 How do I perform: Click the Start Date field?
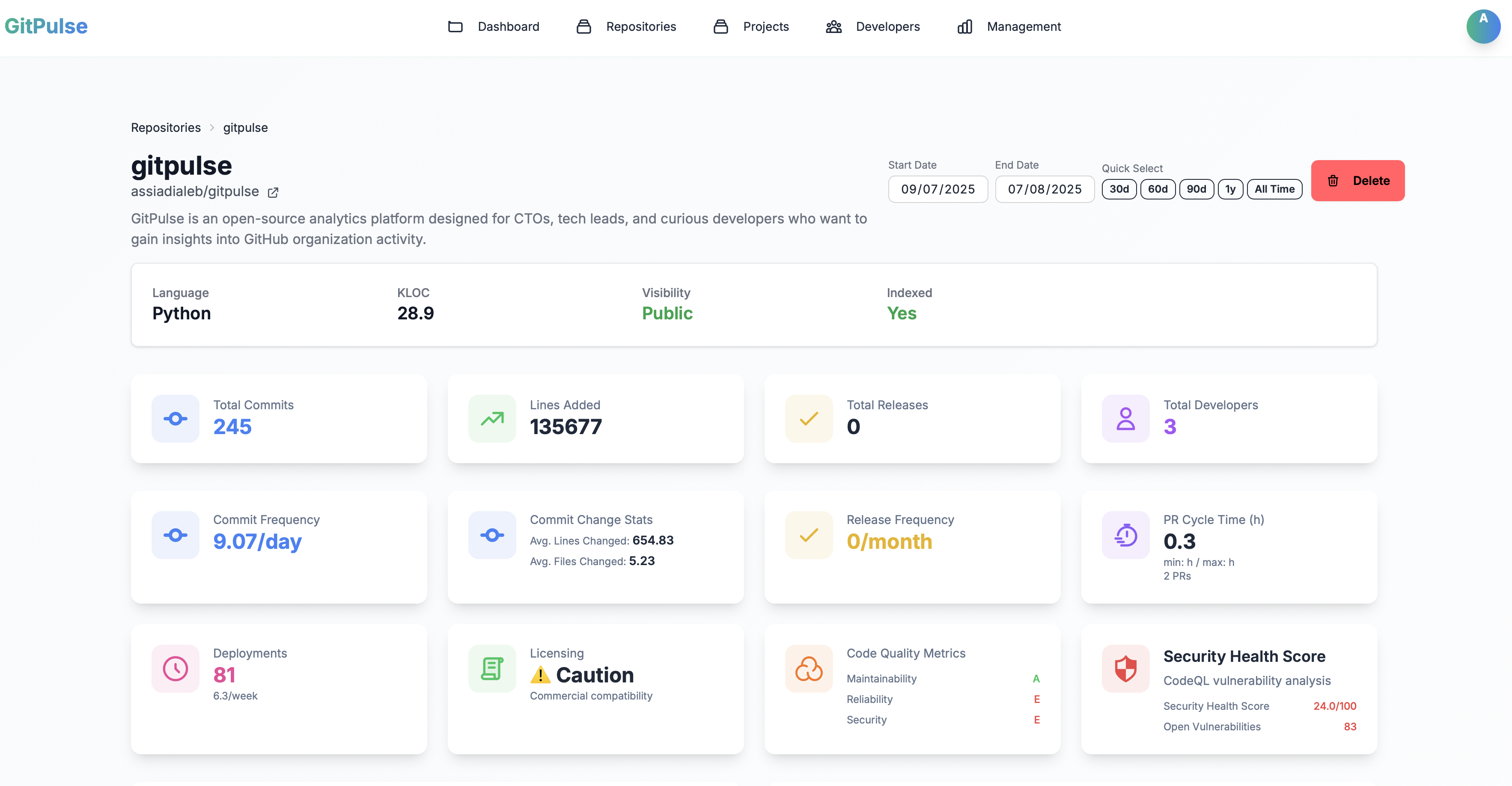(x=938, y=189)
